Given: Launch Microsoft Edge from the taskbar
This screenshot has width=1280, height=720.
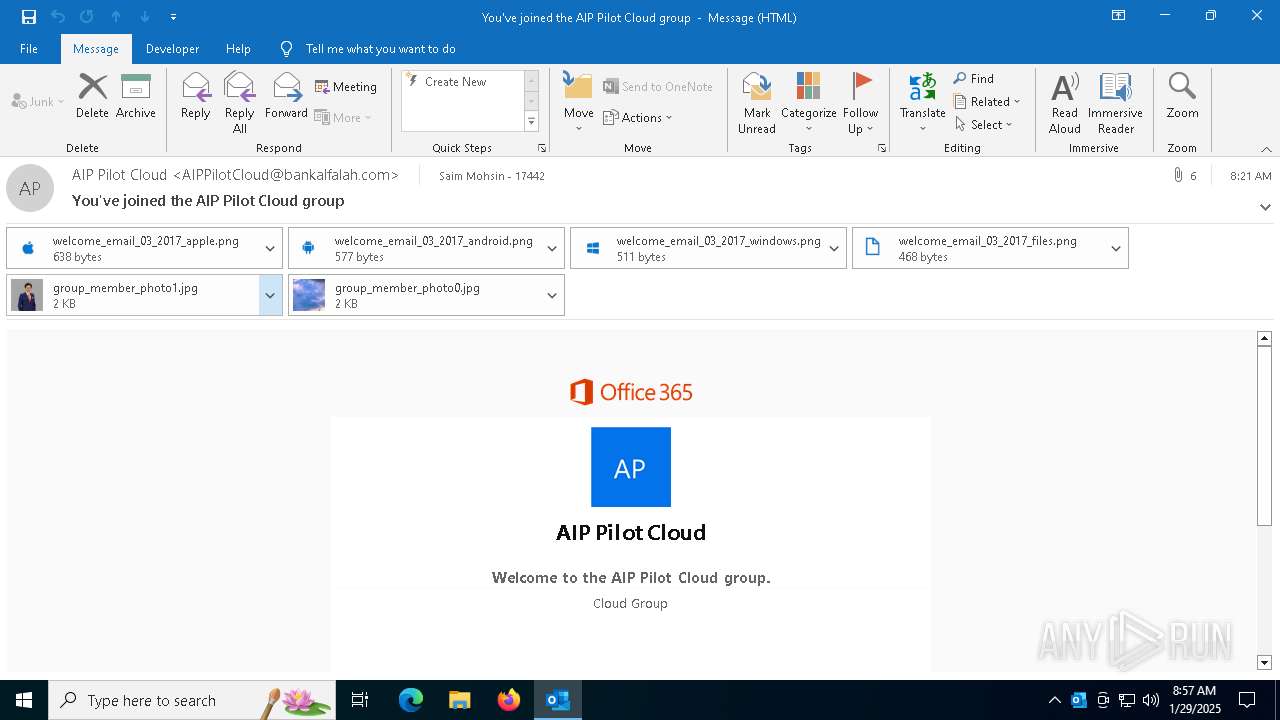Looking at the screenshot, I should pos(411,700).
